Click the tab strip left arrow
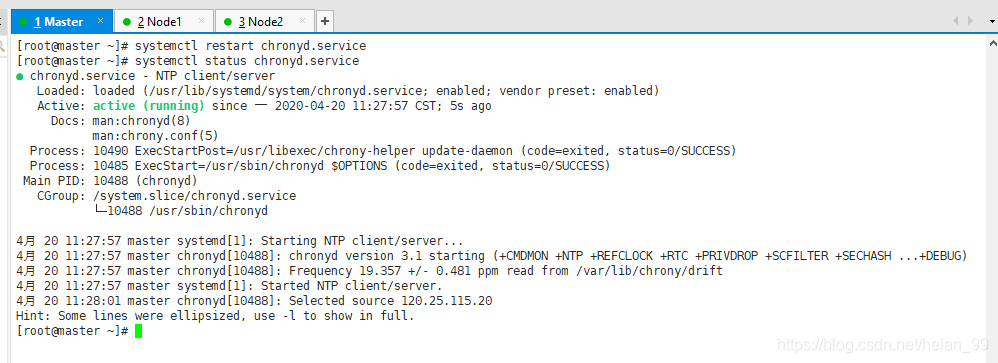Screen dimensions: 998x363 955,21
